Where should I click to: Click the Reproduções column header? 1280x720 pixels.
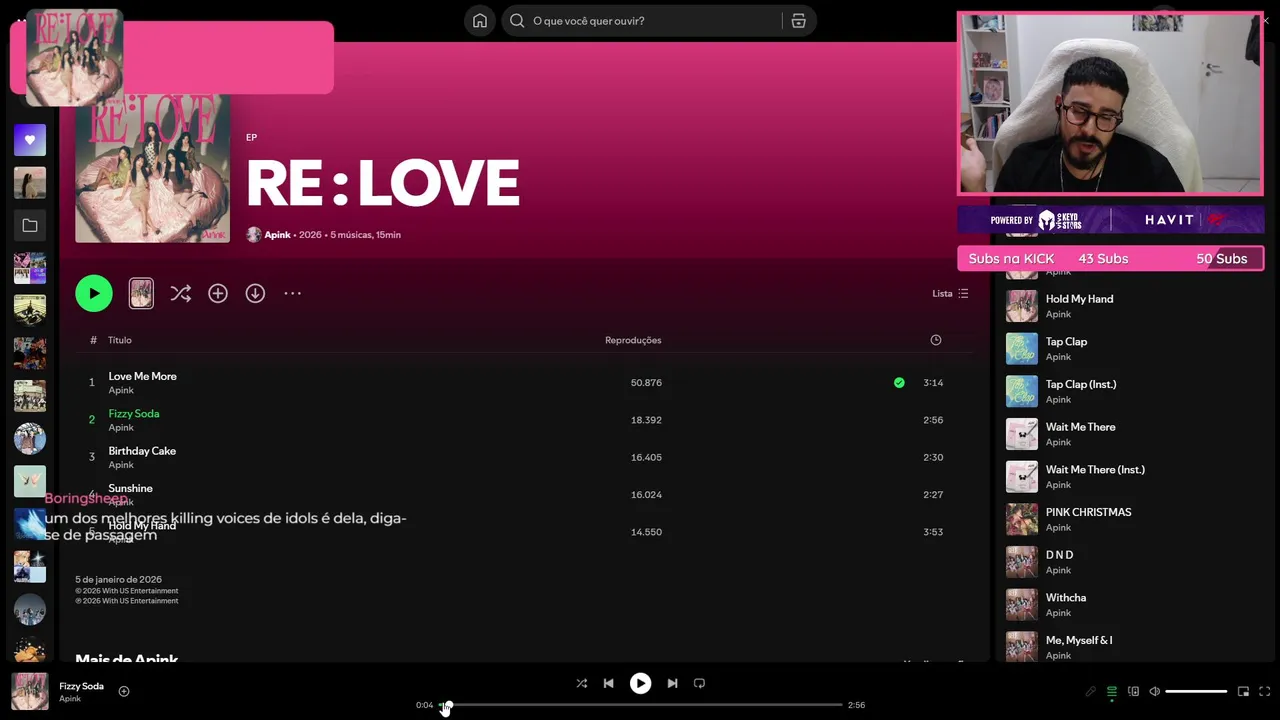point(633,340)
